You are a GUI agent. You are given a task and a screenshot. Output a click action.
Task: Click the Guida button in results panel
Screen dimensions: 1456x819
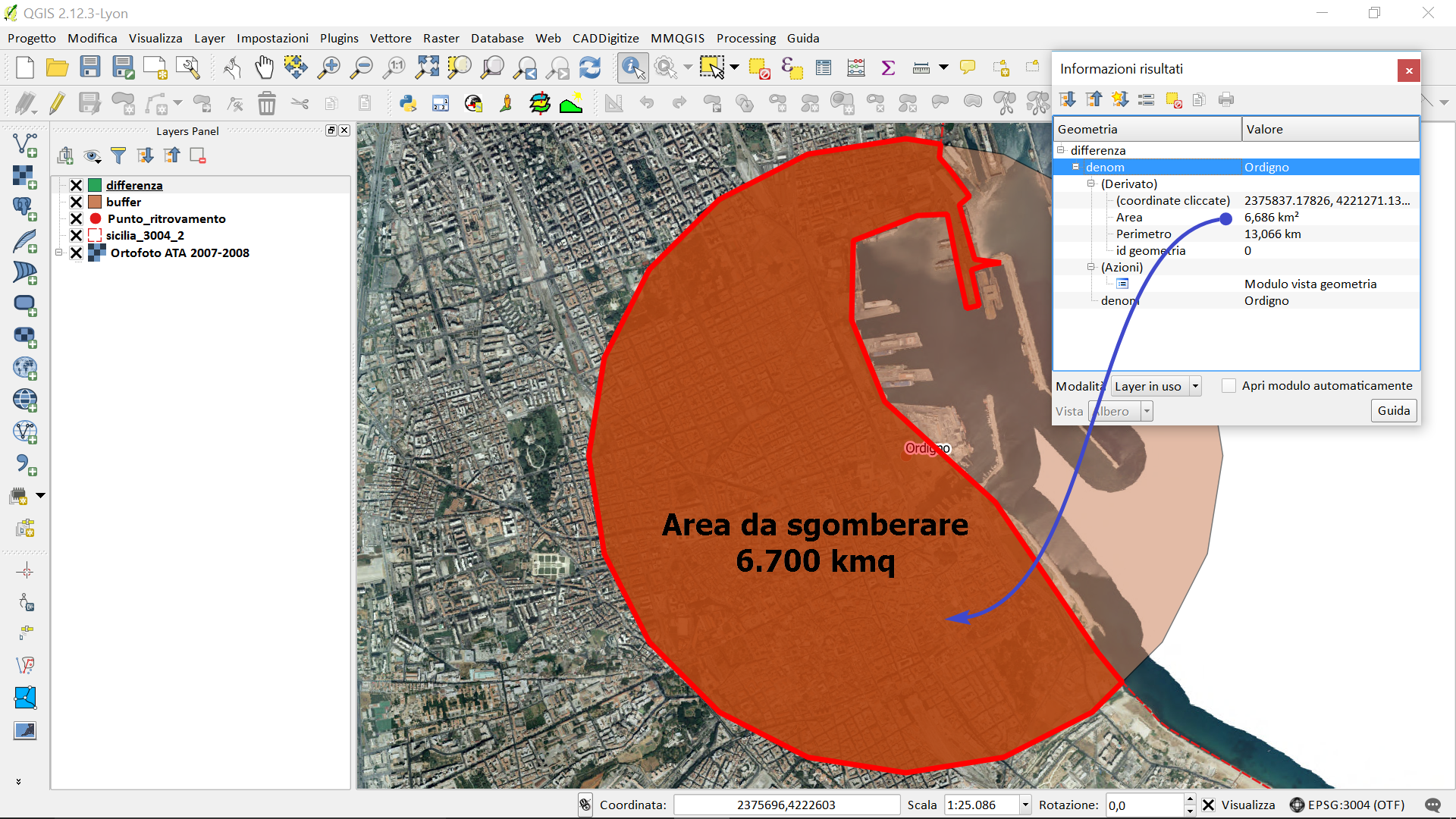pyautogui.click(x=1393, y=411)
